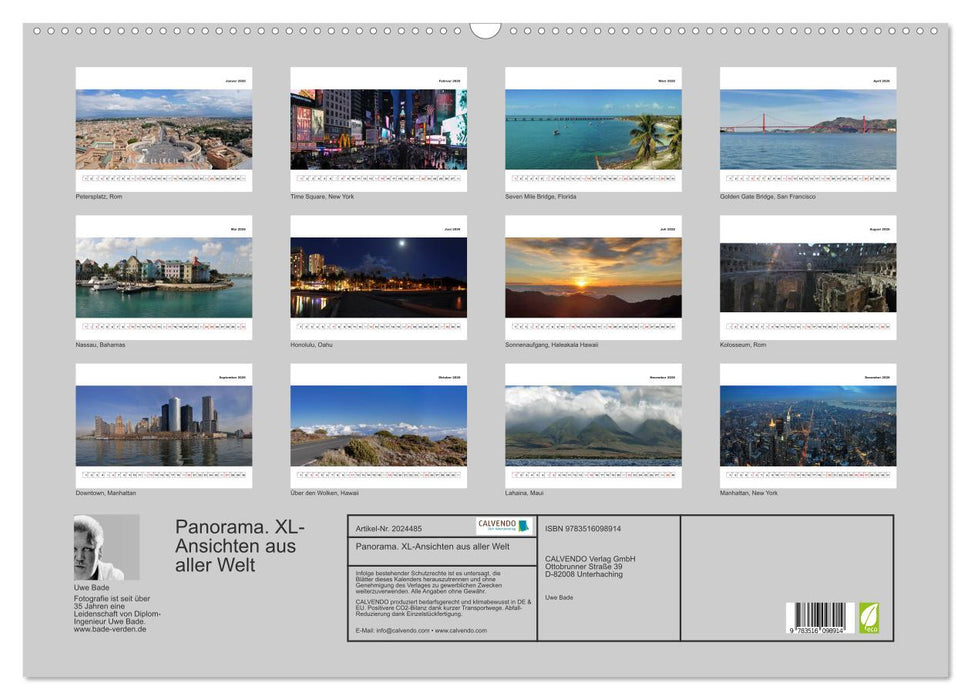Select the title Panorama. XL-Ansichten aus aller Welt

(x=234, y=545)
